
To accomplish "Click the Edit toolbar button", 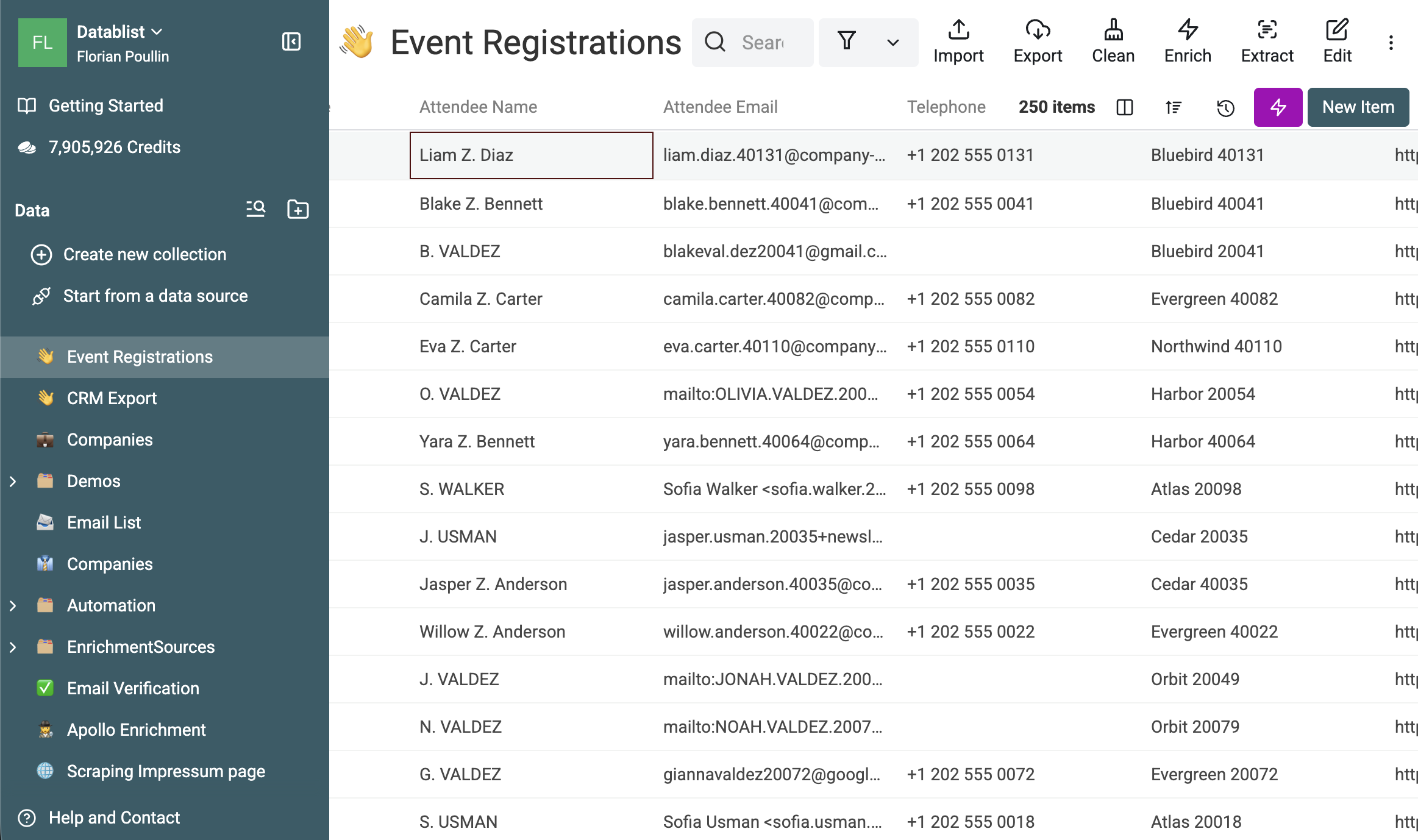I will [x=1338, y=41].
